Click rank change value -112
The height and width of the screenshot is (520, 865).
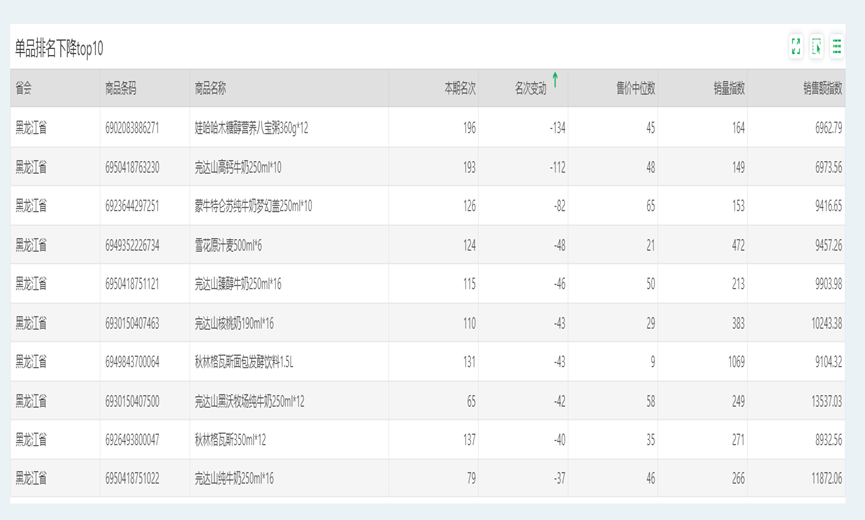click(x=557, y=167)
